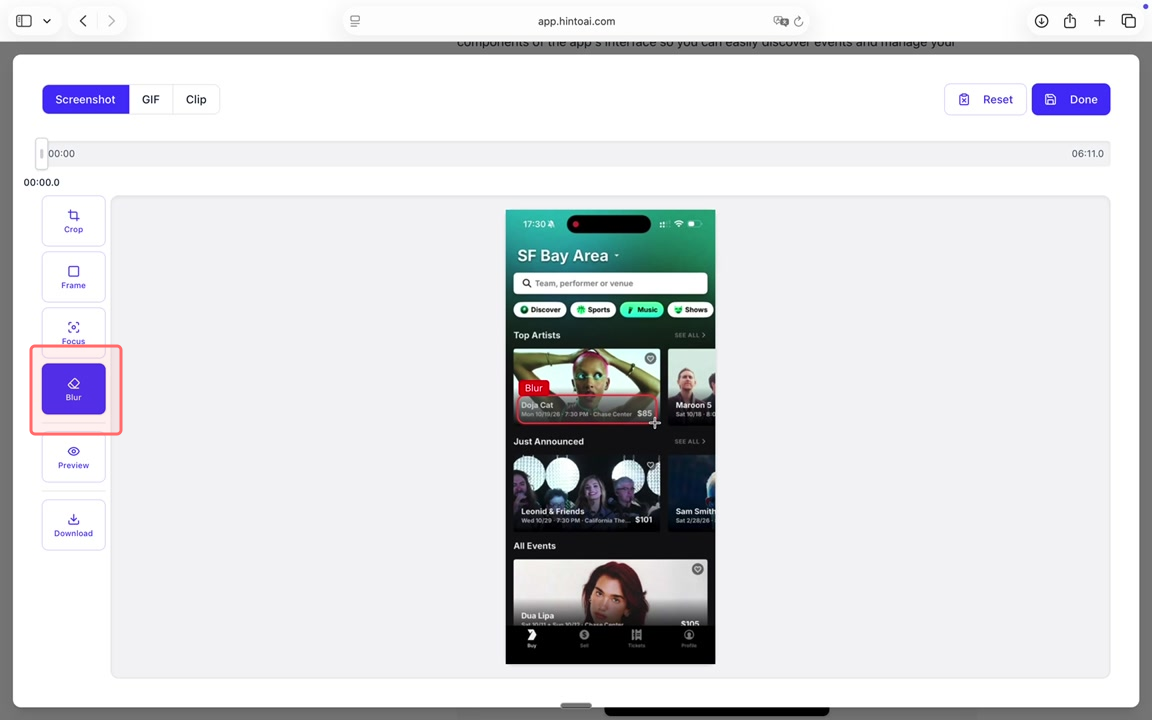Go back with browser back arrow
Viewport: 1152px width, 720px height.
(x=83, y=21)
